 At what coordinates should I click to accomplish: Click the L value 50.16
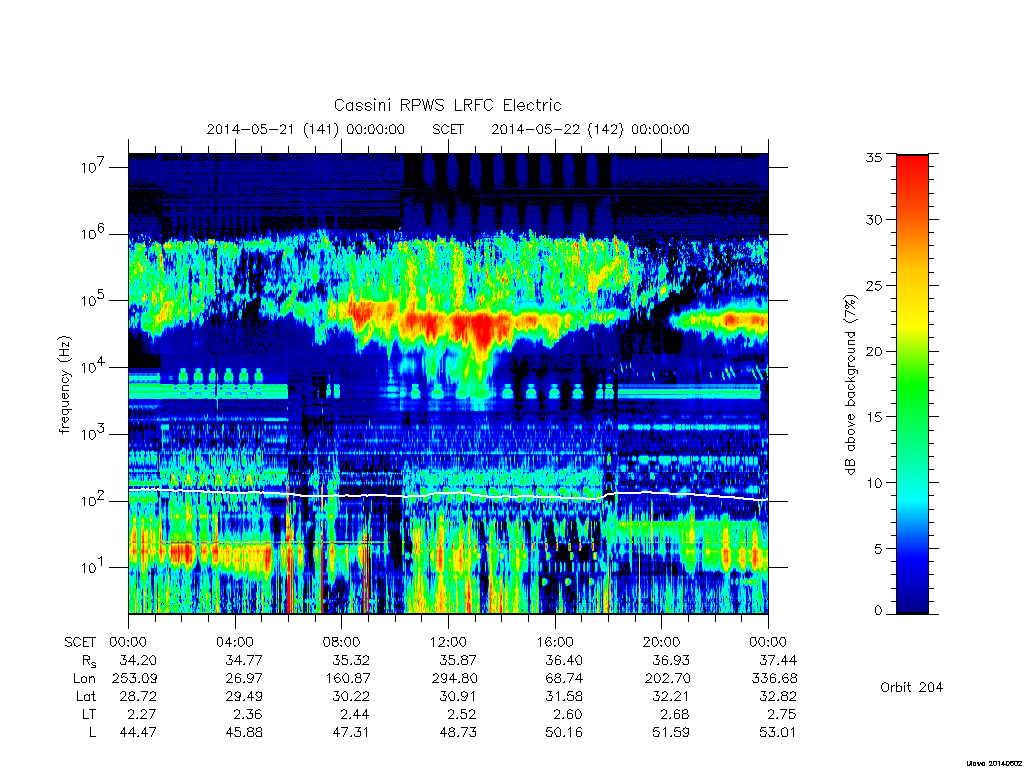click(564, 733)
